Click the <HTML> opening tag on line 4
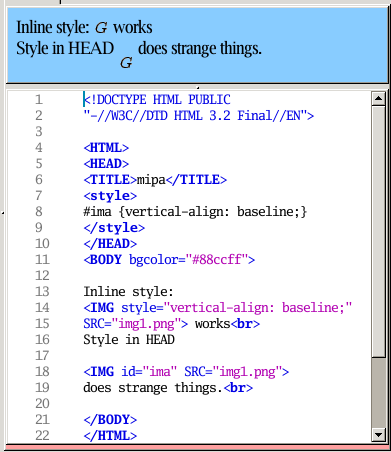Image resolution: width=391 pixels, height=452 pixels. pyautogui.click(x=106, y=148)
